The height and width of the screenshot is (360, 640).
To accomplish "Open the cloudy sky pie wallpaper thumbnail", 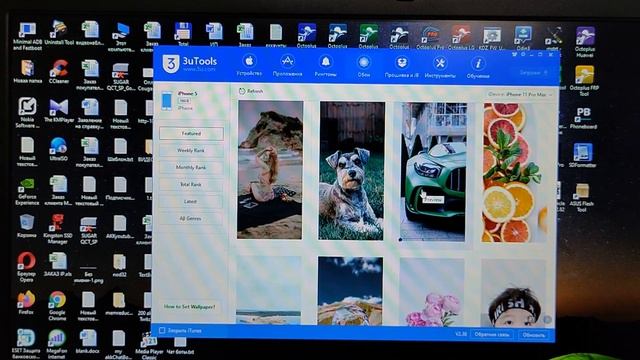I will coord(350,291).
